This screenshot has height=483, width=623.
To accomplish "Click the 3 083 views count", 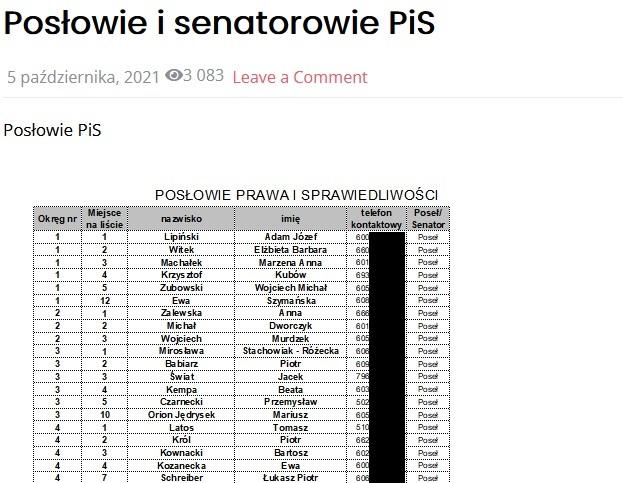I will click(204, 77).
